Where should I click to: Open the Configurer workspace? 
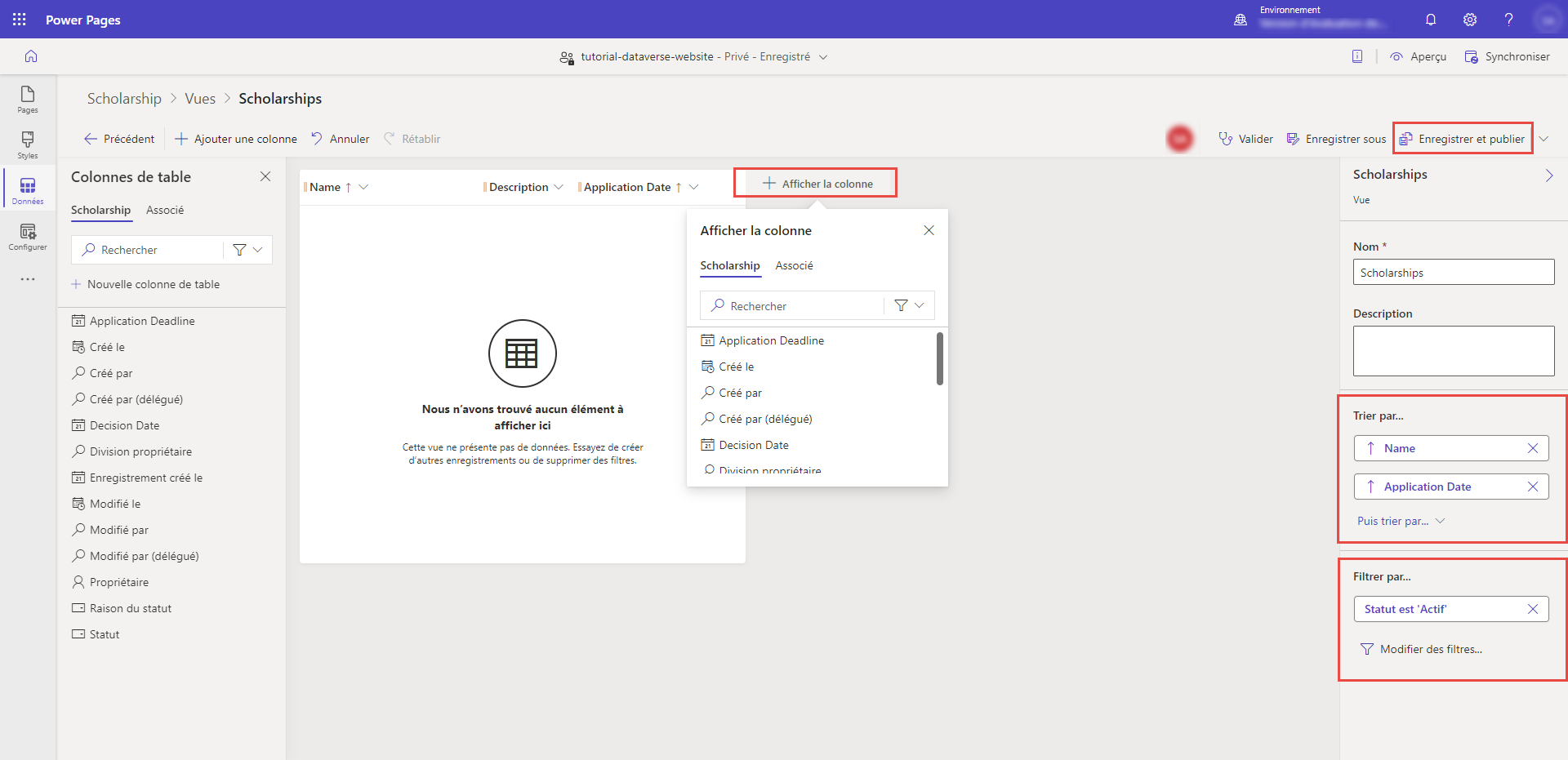(x=28, y=237)
